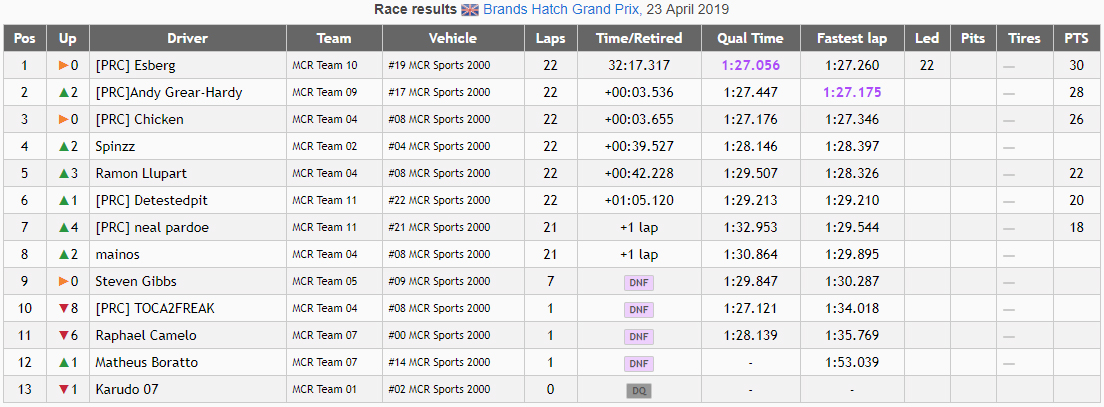Select driver name Ramon Llupart
The height and width of the screenshot is (407, 1104).
tap(142, 173)
